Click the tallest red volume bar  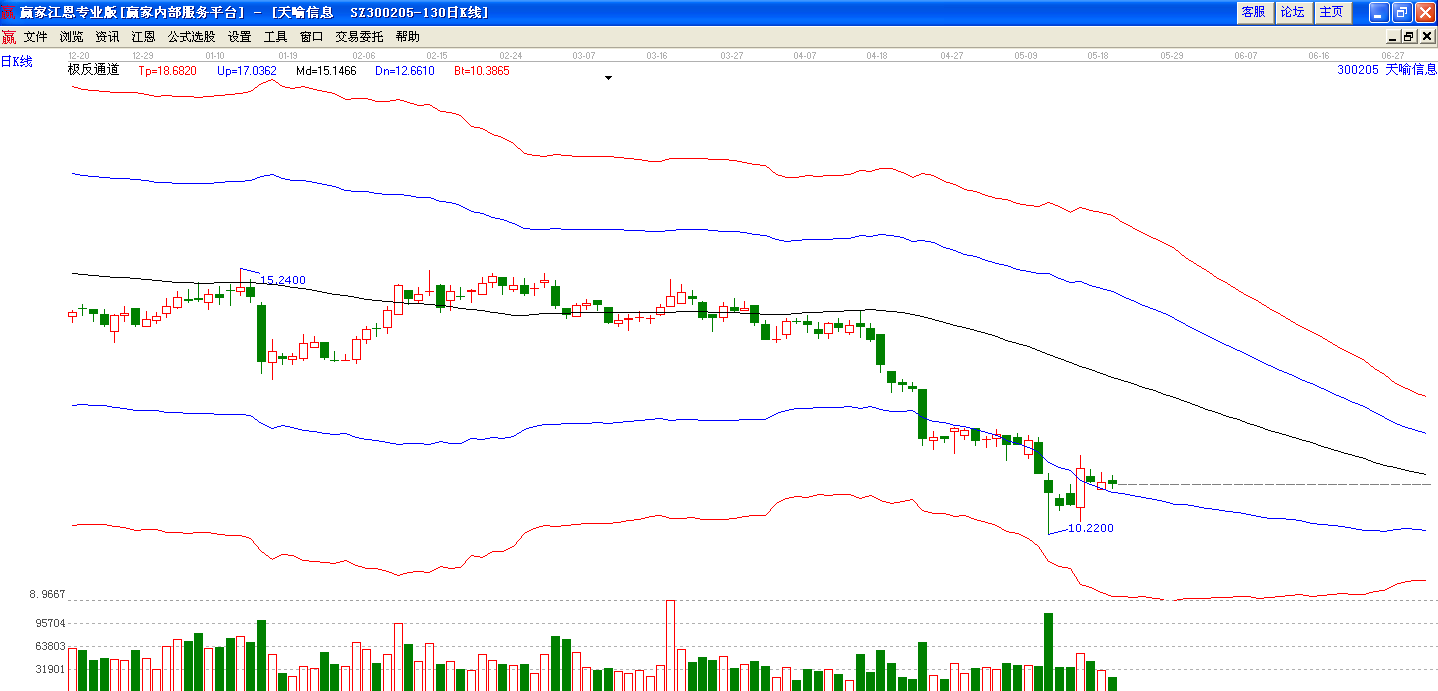point(670,645)
